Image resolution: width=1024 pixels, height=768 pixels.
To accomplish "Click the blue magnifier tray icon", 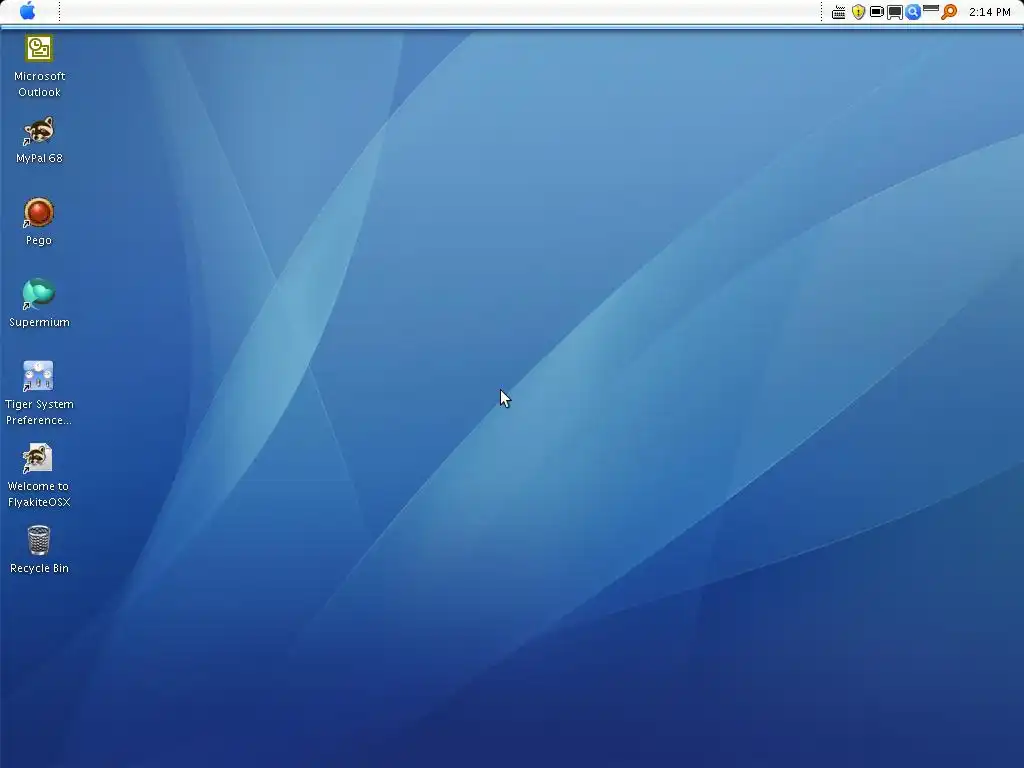I will [913, 12].
